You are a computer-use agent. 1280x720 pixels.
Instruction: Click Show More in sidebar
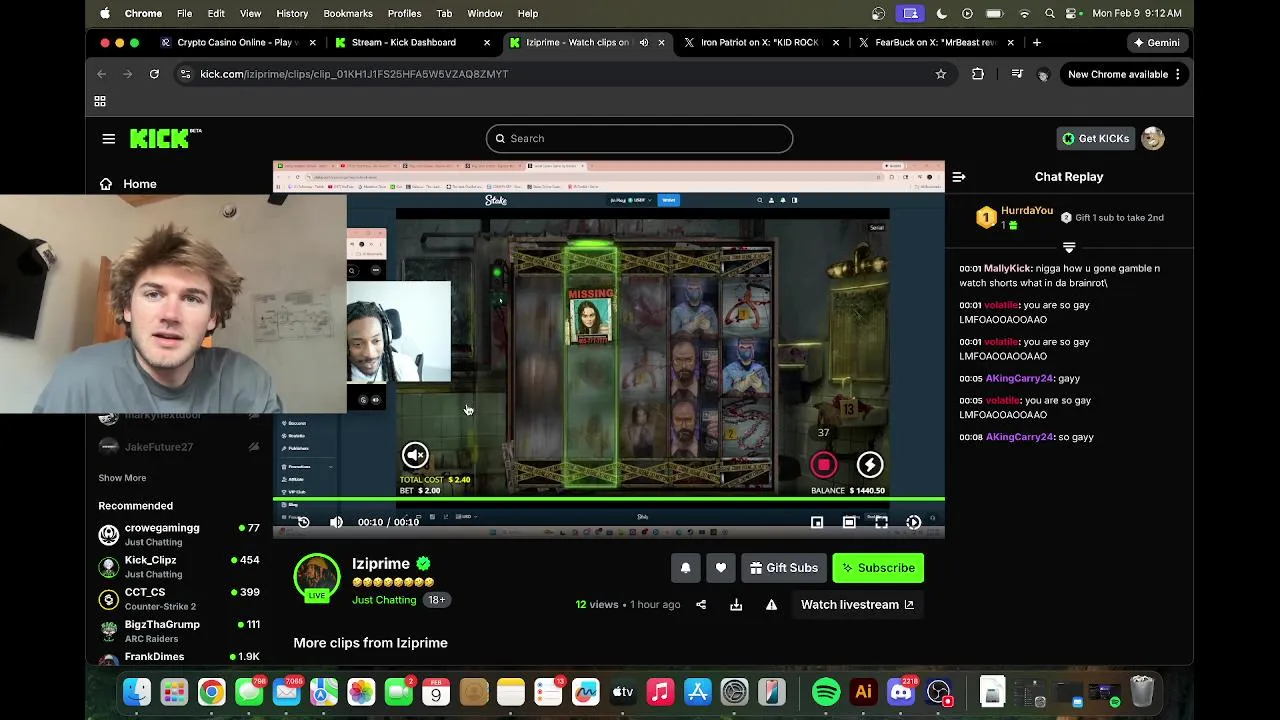pos(122,478)
